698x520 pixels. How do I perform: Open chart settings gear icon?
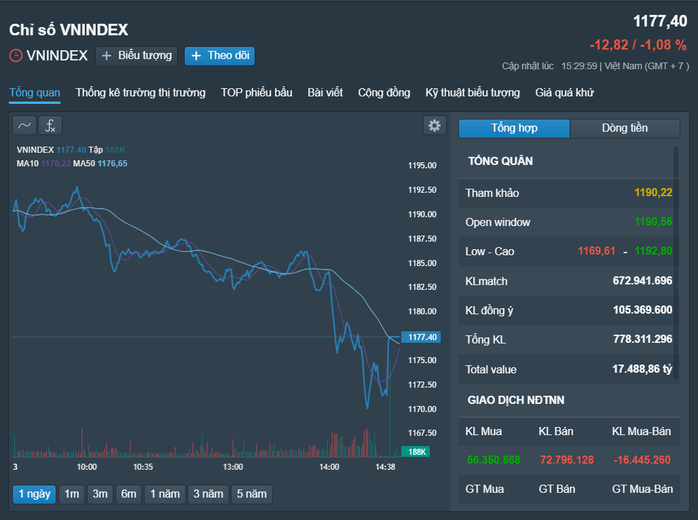pyautogui.click(x=434, y=126)
